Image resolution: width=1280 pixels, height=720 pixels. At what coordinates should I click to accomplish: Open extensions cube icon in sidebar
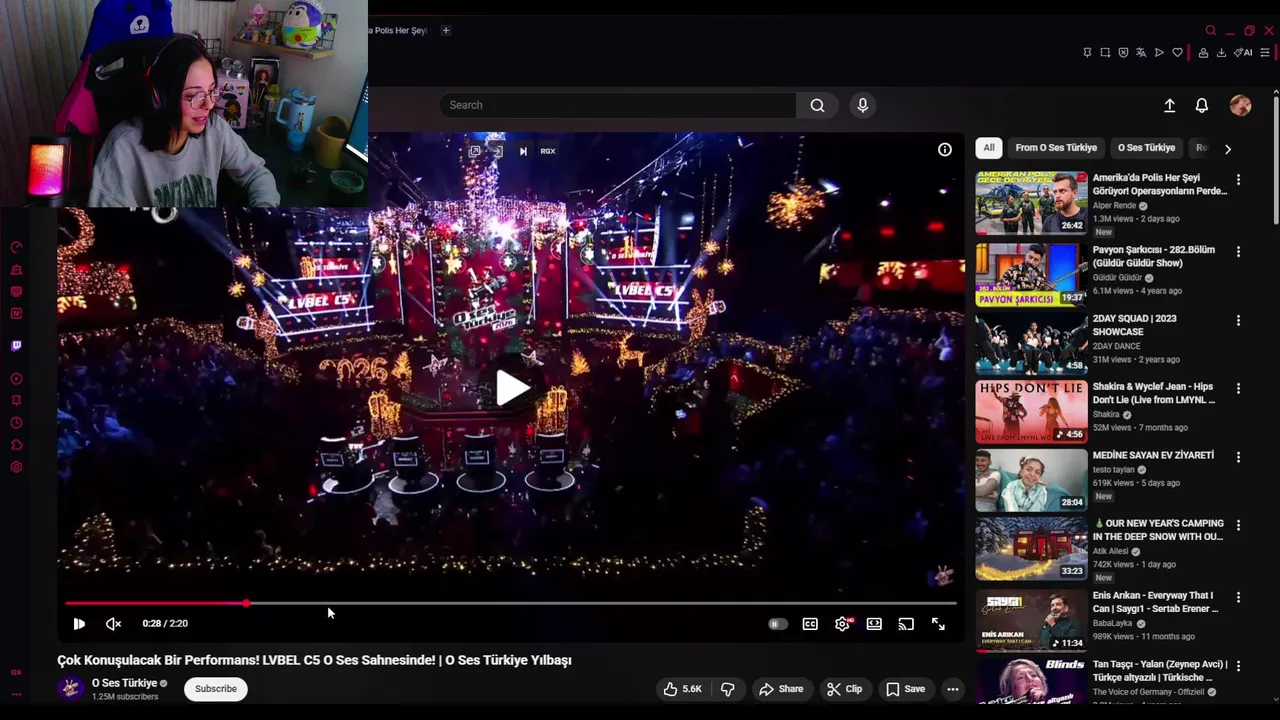16,445
